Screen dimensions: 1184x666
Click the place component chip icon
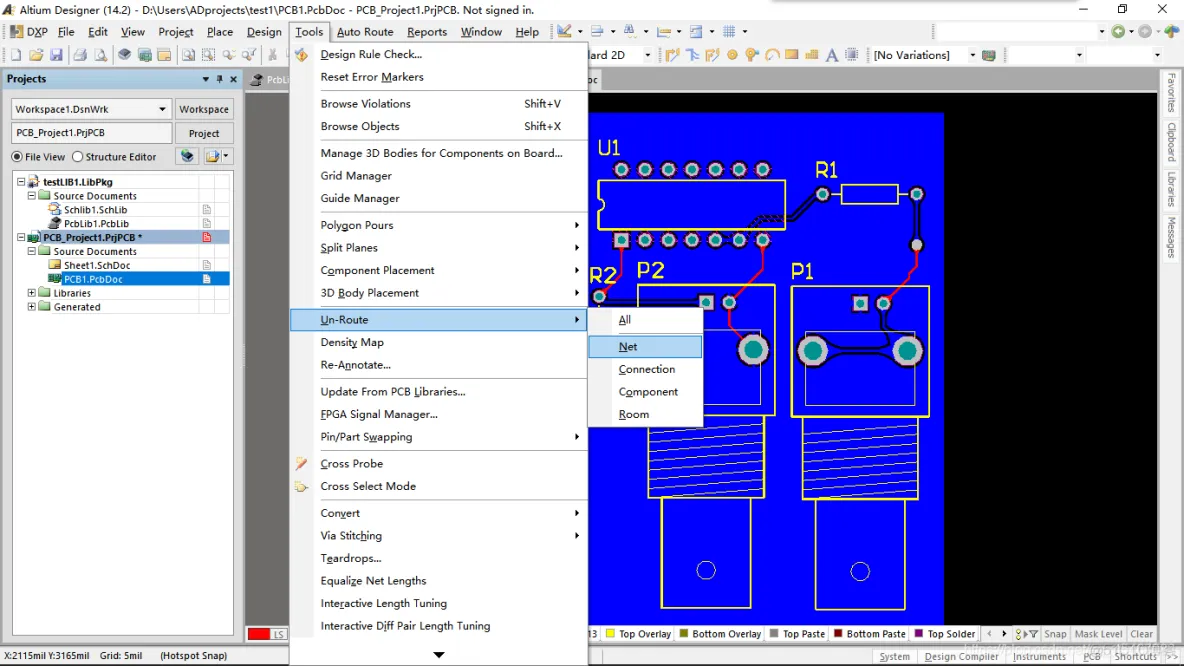(x=851, y=55)
